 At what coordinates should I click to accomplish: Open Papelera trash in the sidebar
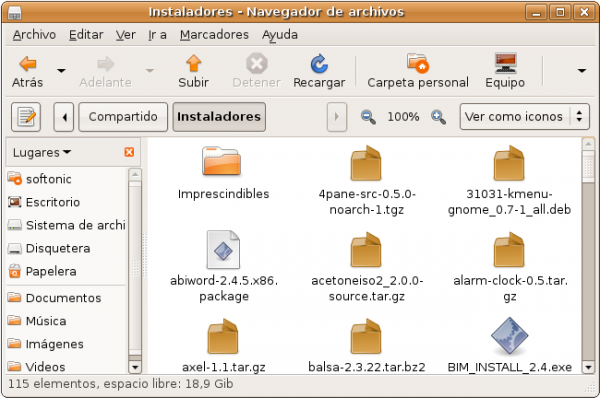[x=42, y=271]
